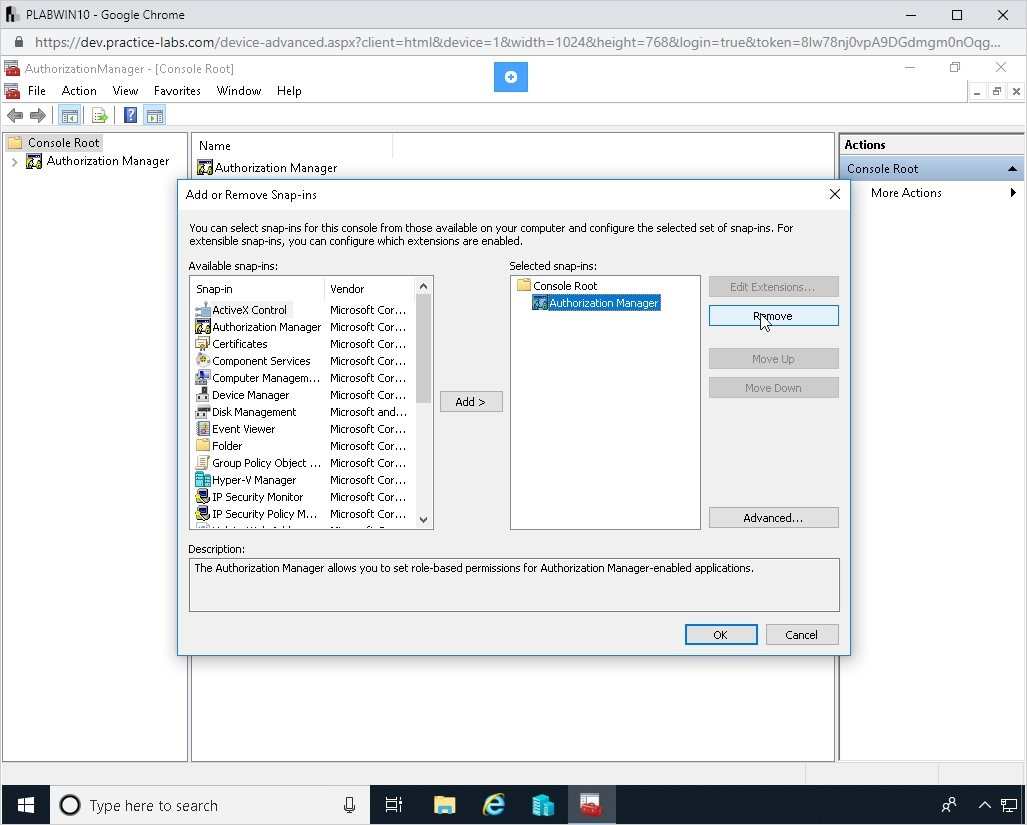Screen dimensions: 1027x825
Task: Close the Add or Remove Snap-ins dialog
Action: [x=834, y=194]
